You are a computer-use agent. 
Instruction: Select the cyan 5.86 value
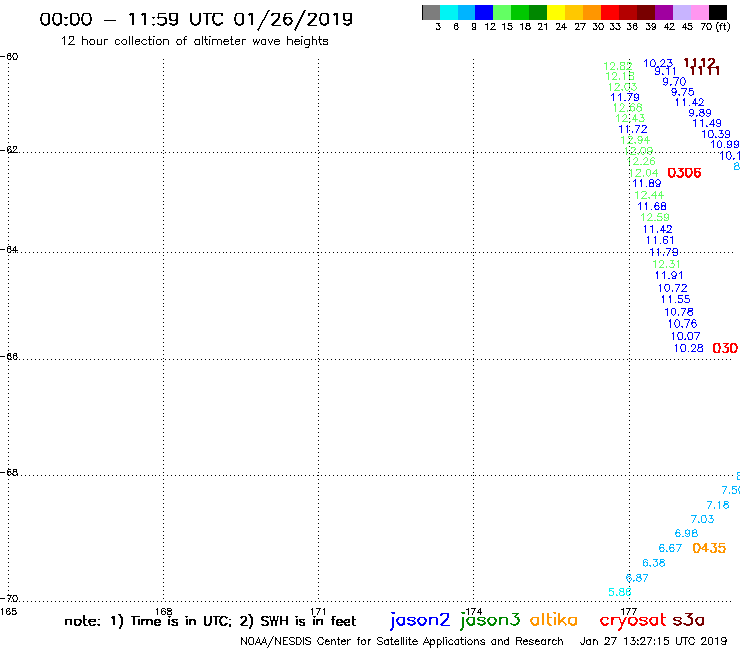click(x=620, y=592)
